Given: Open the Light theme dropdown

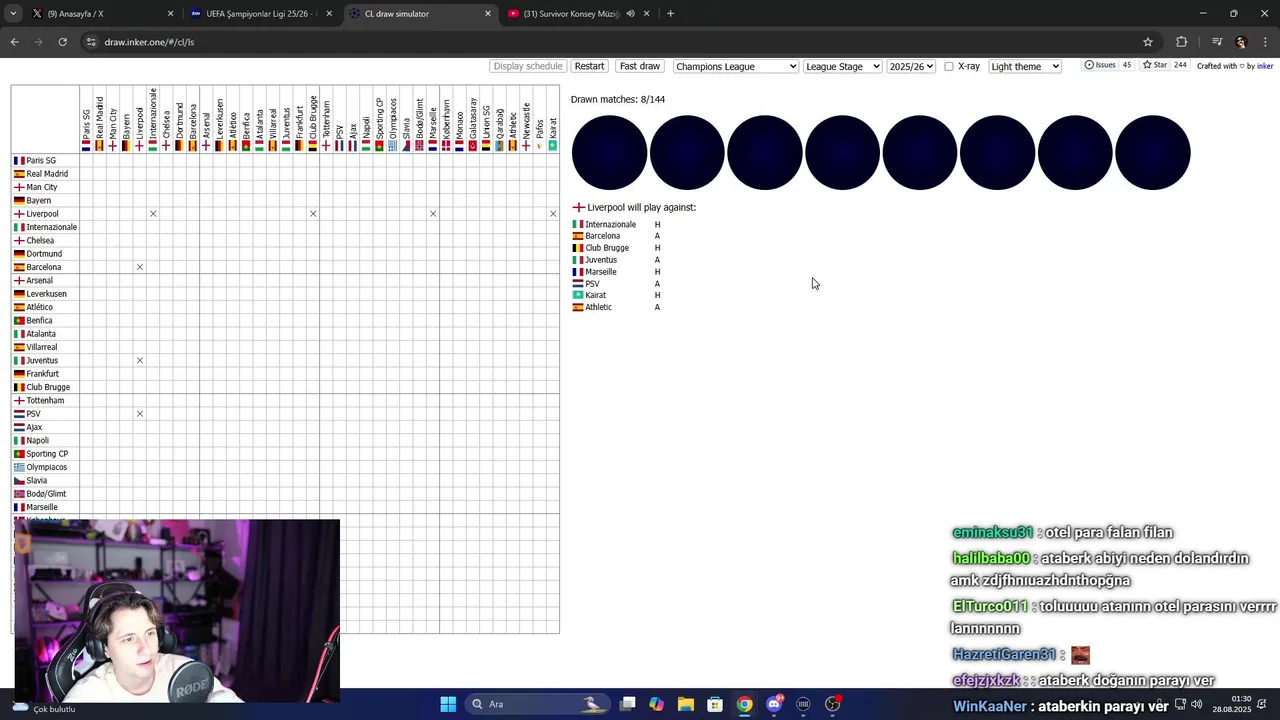Looking at the screenshot, I should pyautogui.click(x=1024, y=66).
